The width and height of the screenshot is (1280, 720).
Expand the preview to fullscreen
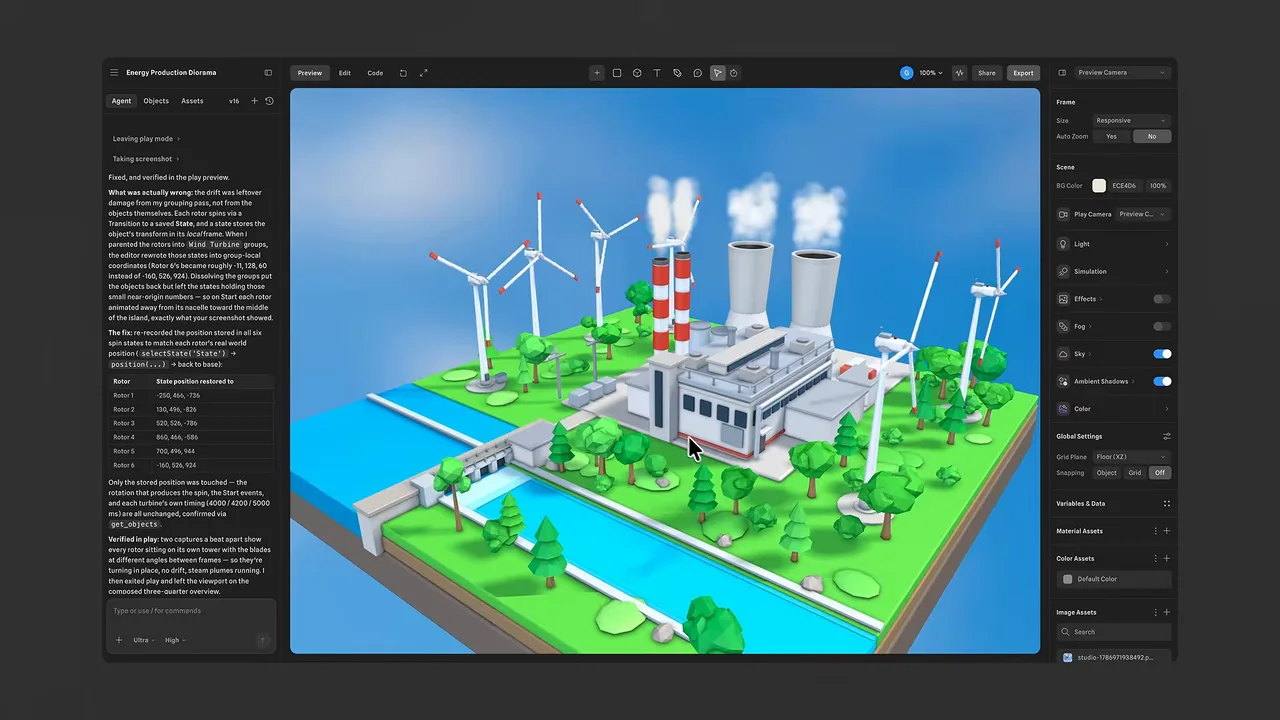click(424, 73)
